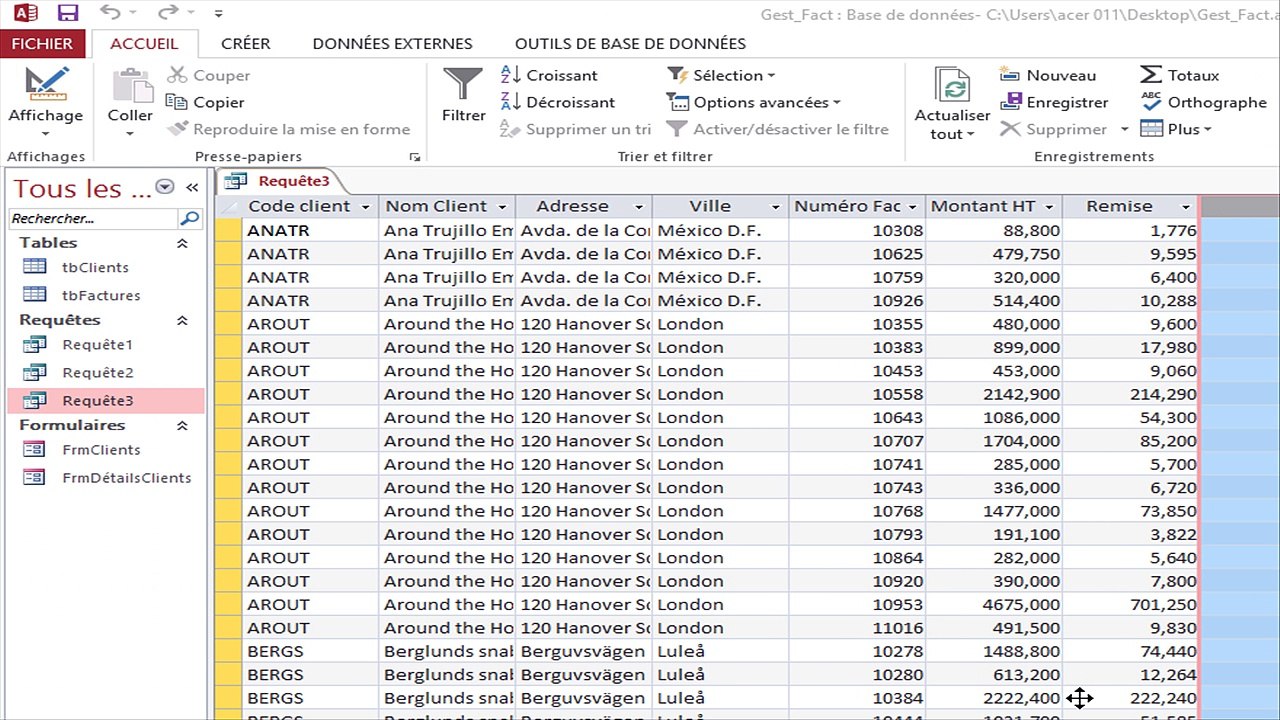Click the Actualiser tout refresh icon
The width and height of the screenshot is (1280, 720).
(x=952, y=86)
